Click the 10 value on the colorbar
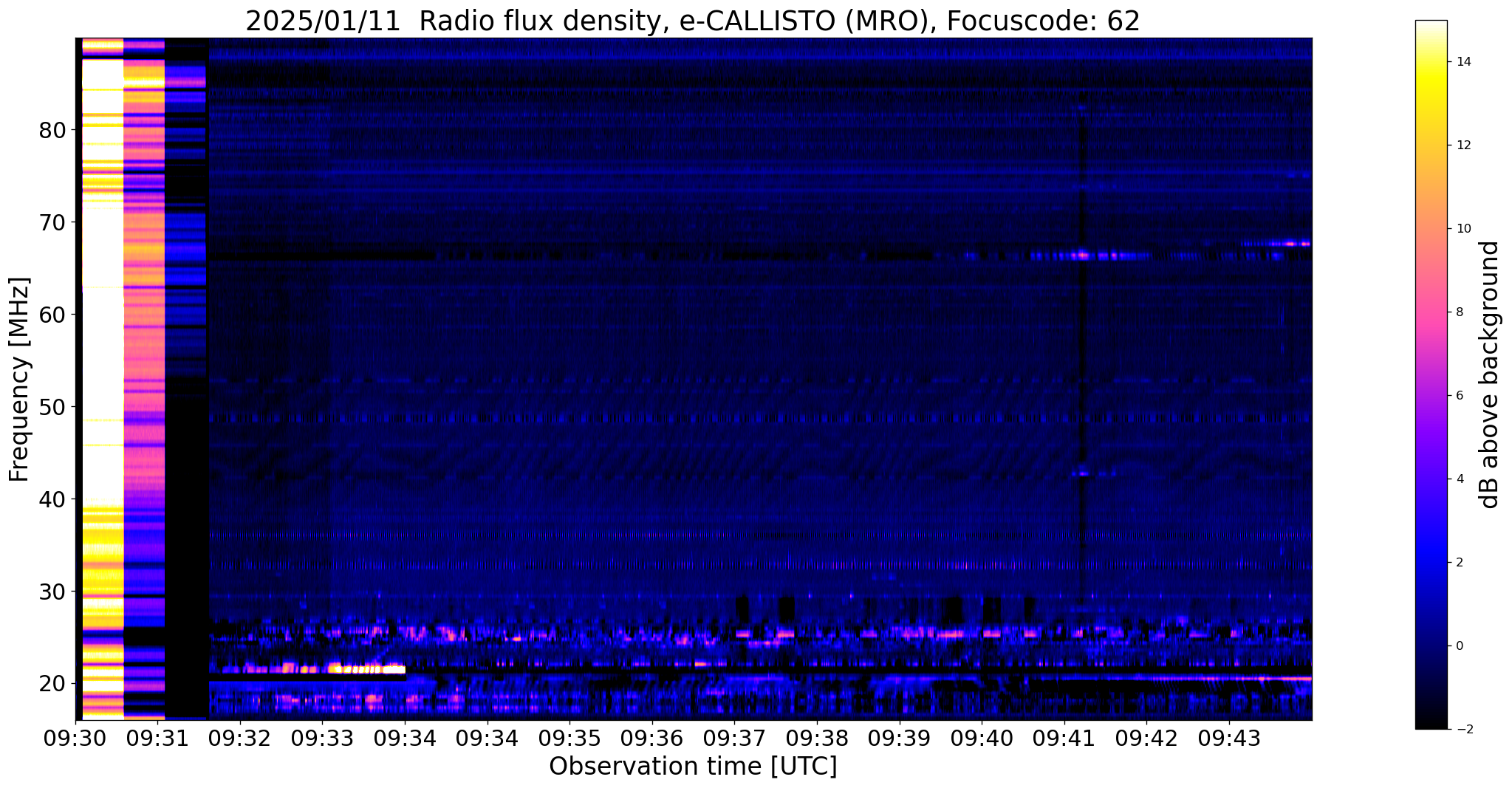Screen dimensions: 1512x788 point(1463,229)
